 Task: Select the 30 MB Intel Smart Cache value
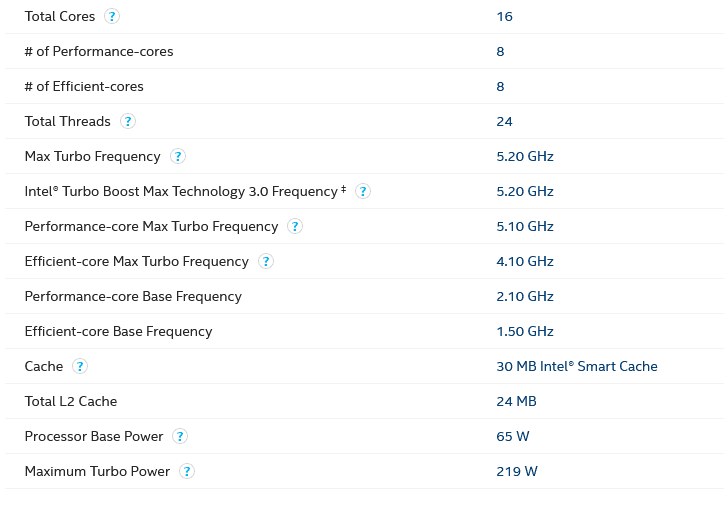click(577, 366)
